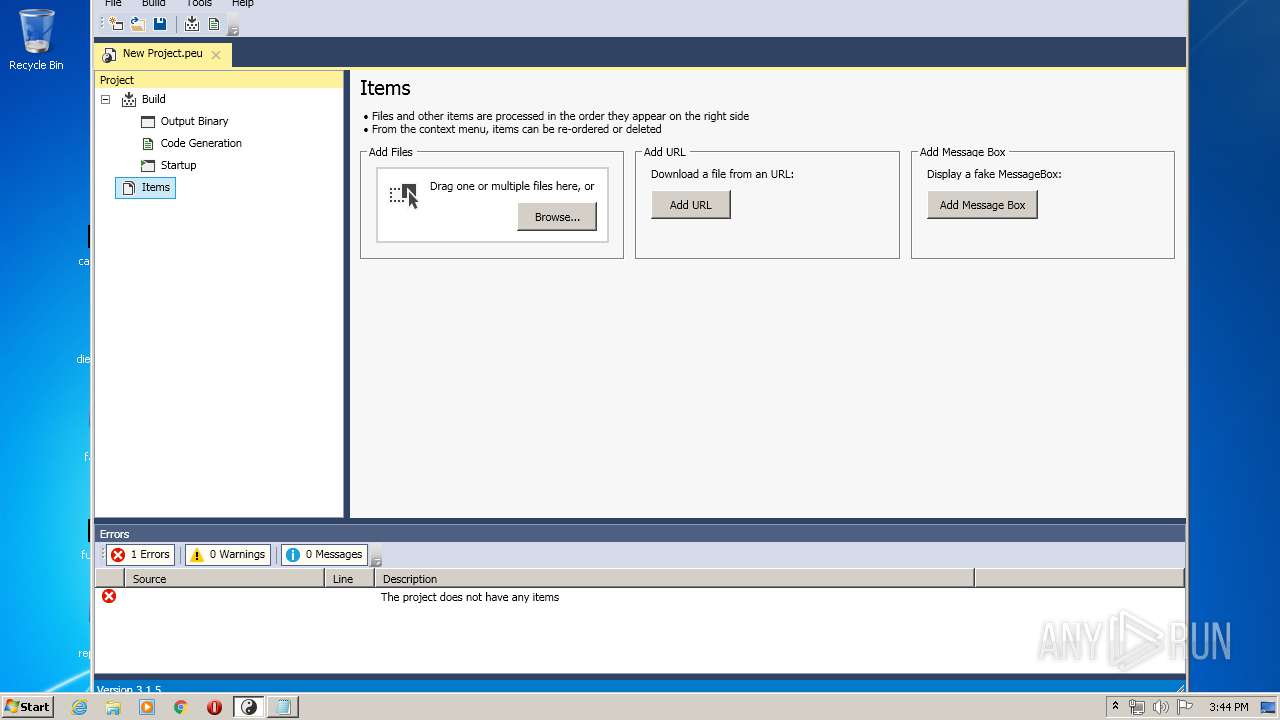
Task: Click the Version 3.1.5 status text
Action: click(129, 690)
